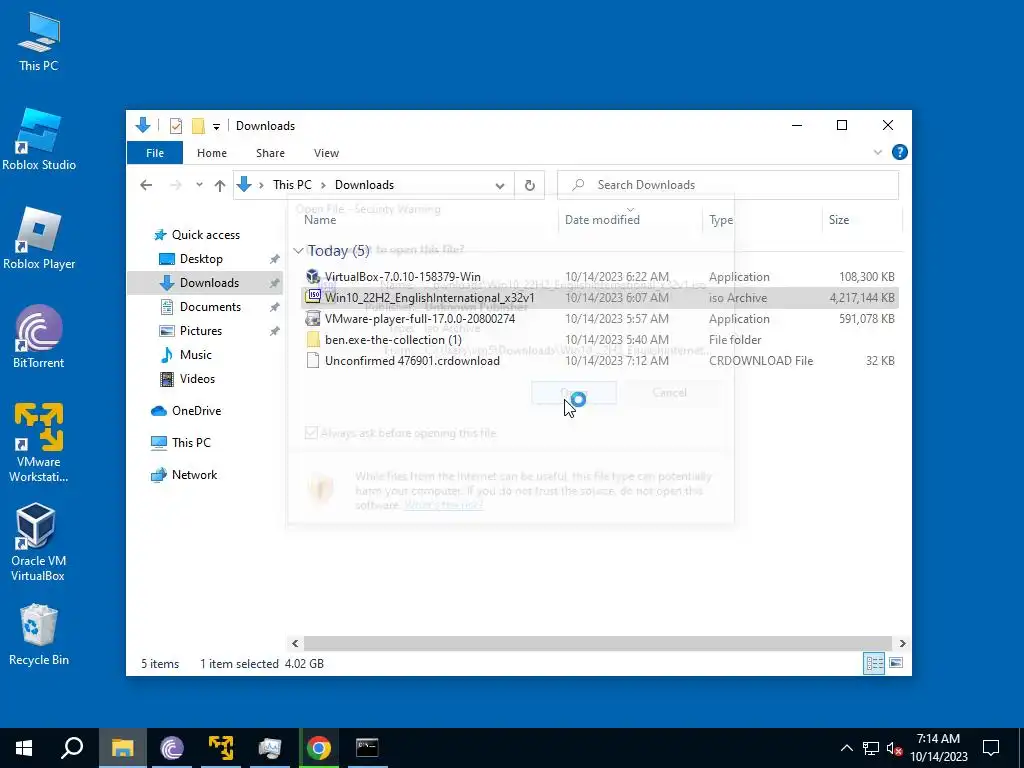
Task: Select Win10_22H2_EnglishInternational_x32v1 ISO file
Action: point(599,298)
